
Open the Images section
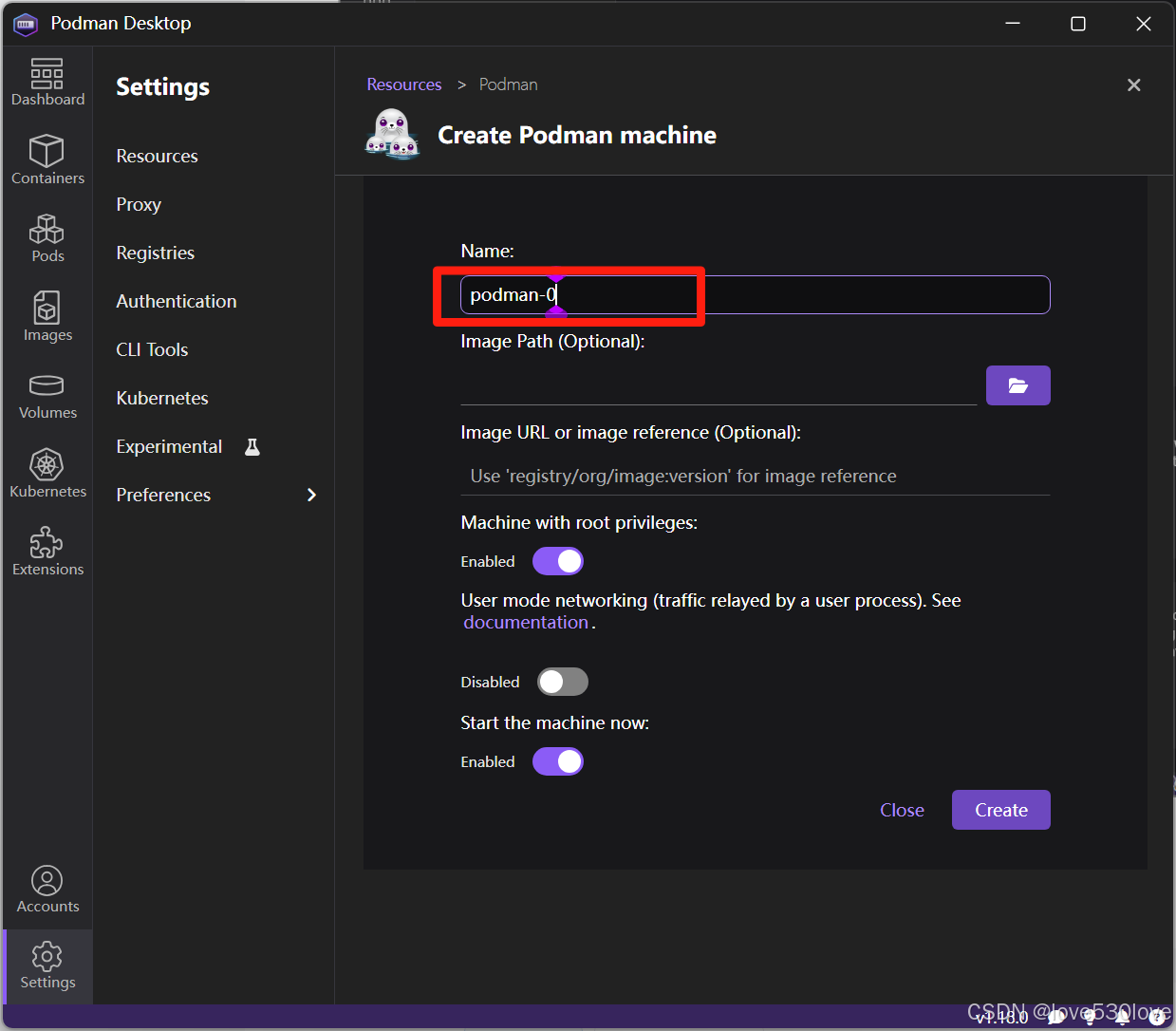click(47, 317)
